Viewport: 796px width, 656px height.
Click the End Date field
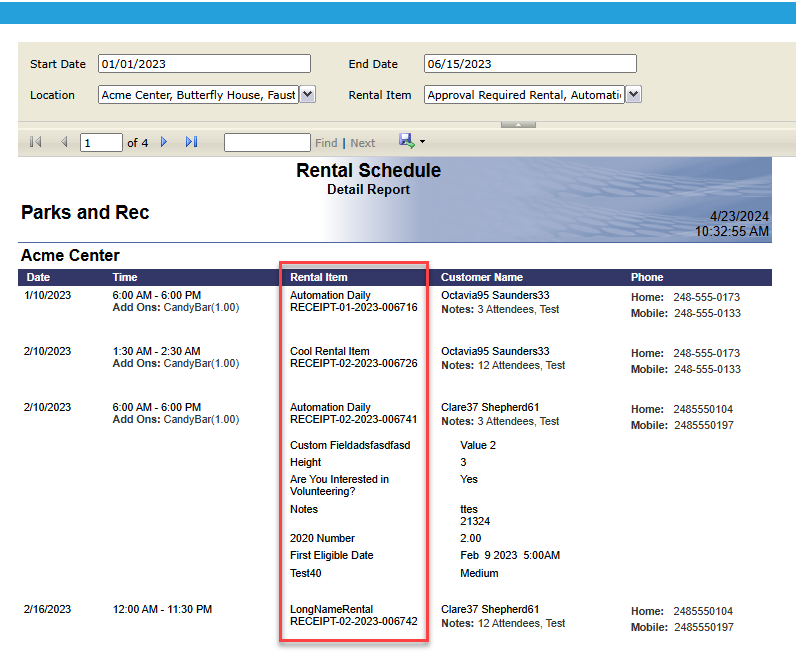(x=530, y=64)
